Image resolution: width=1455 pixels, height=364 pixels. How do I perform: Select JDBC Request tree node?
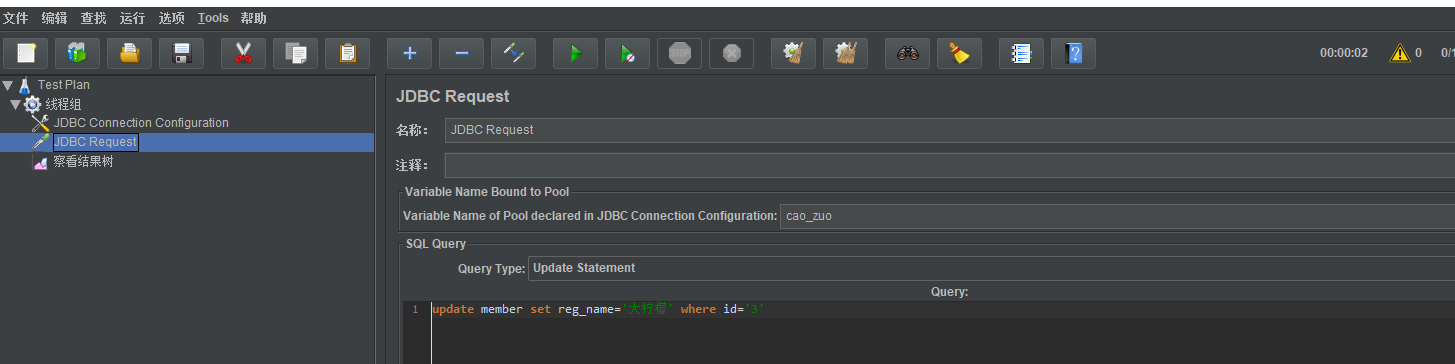pyautogui.click(x=95, y=142)
